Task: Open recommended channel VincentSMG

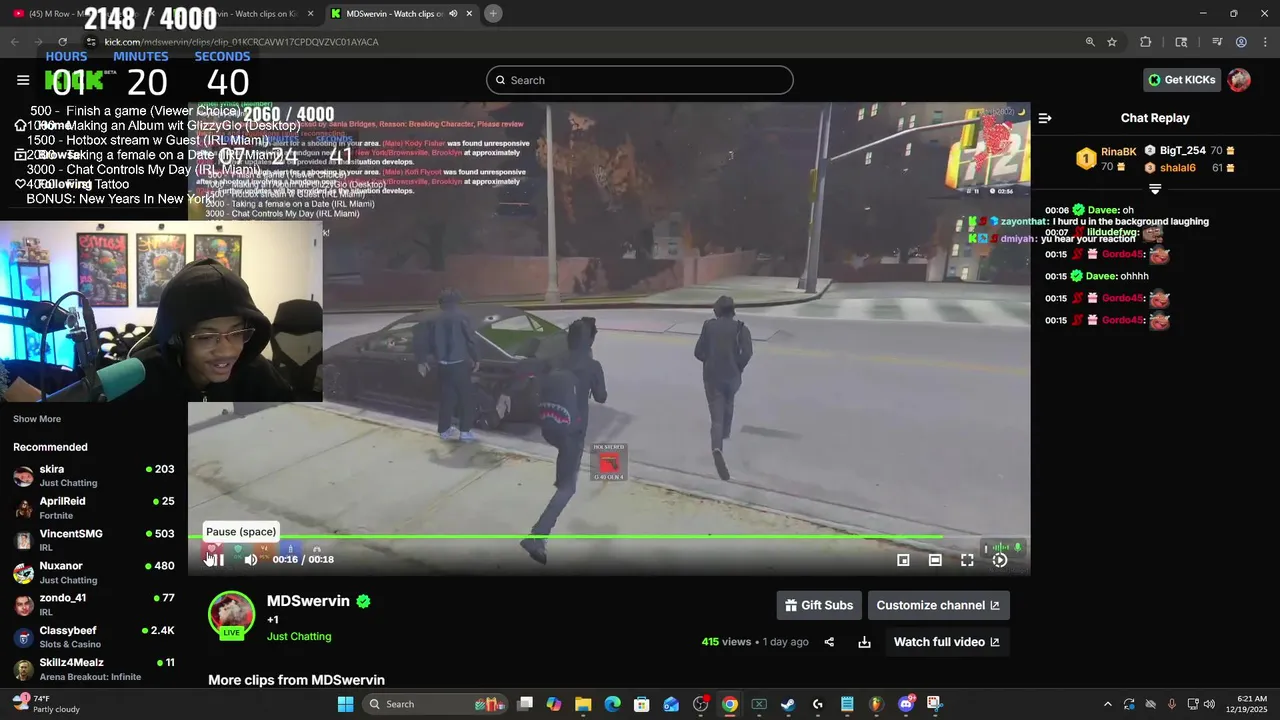Action: [x=94, y=540]
